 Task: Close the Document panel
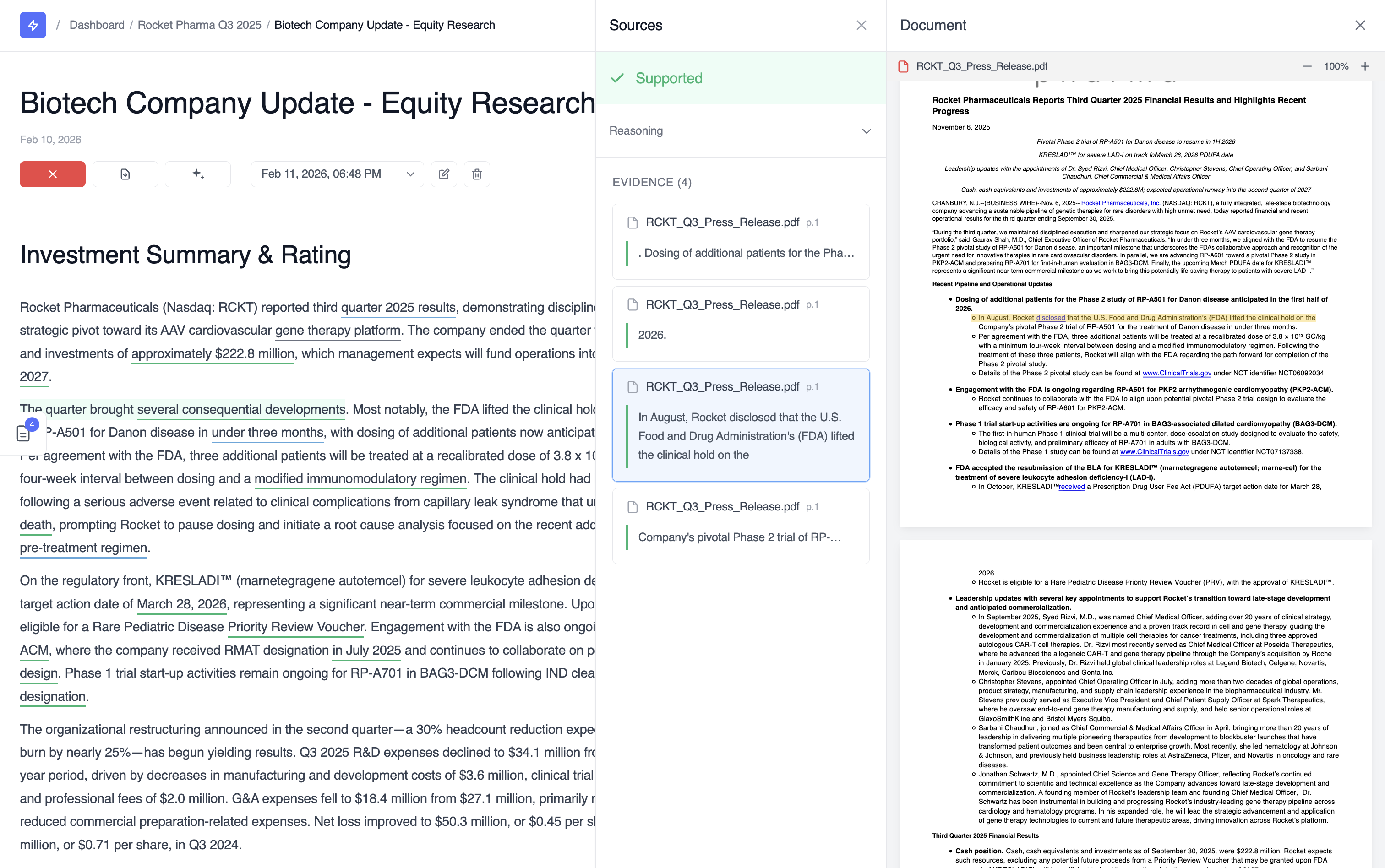[1360, 25]
